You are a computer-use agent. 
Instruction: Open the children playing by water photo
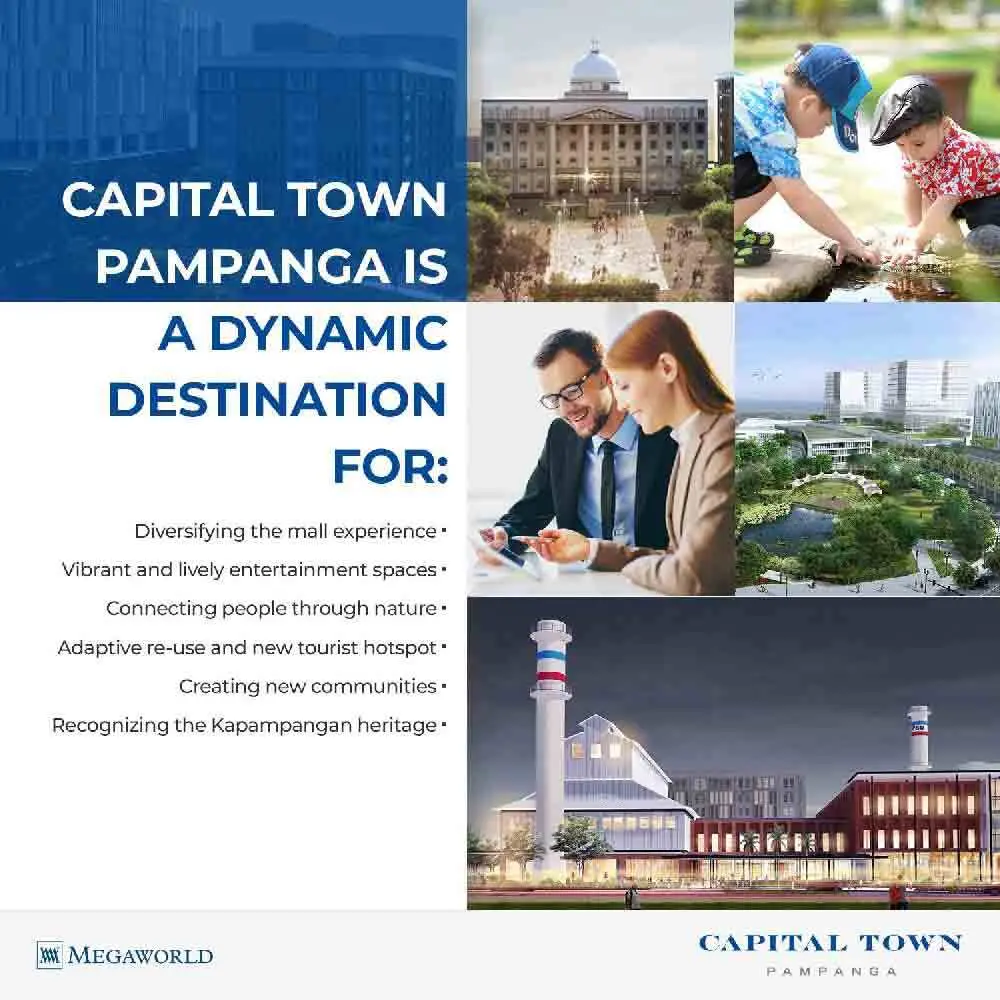click(x=867, y=151)
